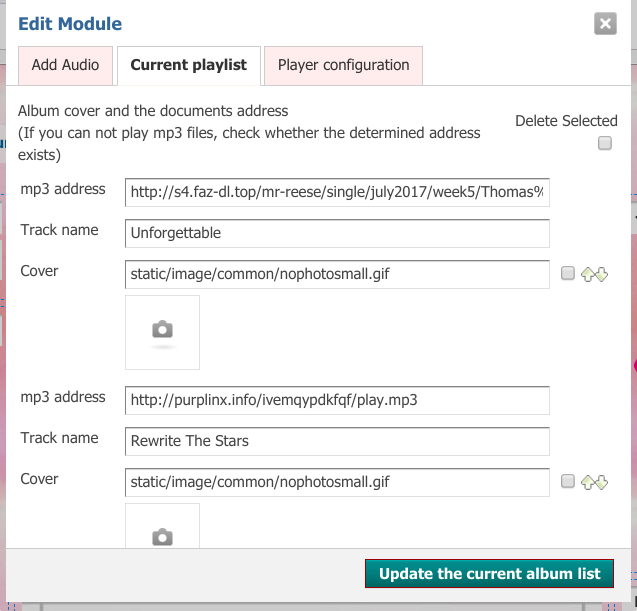Check the Delete Selected select-all checkbox
Image resolution: width=637 pixels, height=611 pixels.
coord(604,143)
